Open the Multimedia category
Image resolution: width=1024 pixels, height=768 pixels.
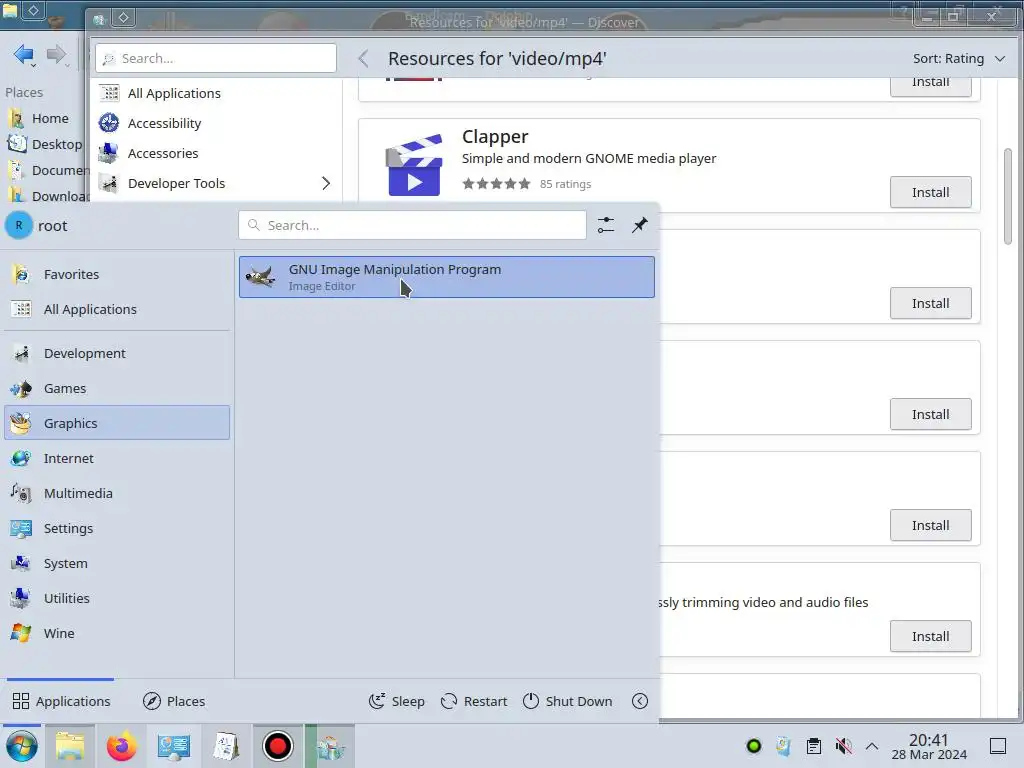117,493
